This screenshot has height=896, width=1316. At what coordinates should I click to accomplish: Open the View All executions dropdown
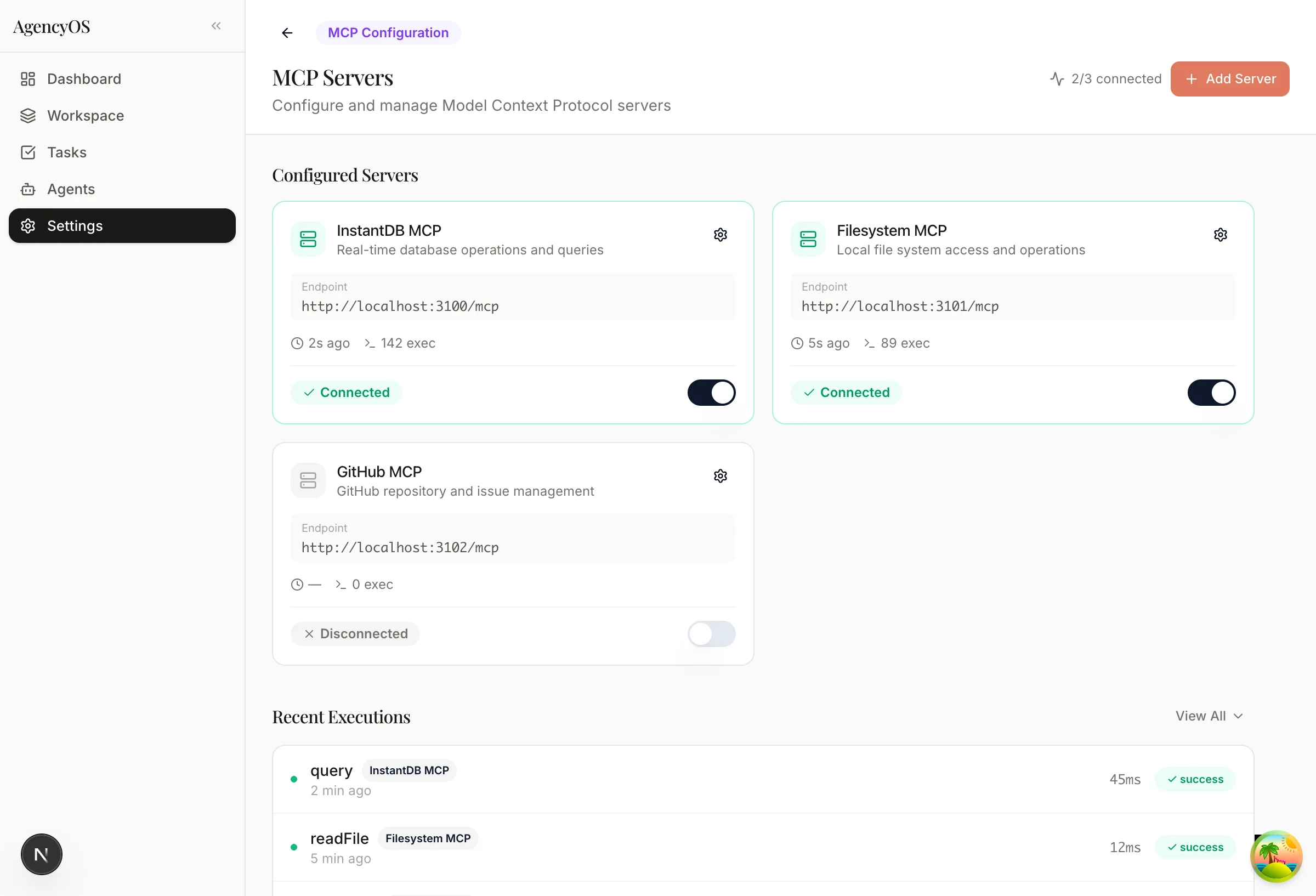[x=1210, y=716]
